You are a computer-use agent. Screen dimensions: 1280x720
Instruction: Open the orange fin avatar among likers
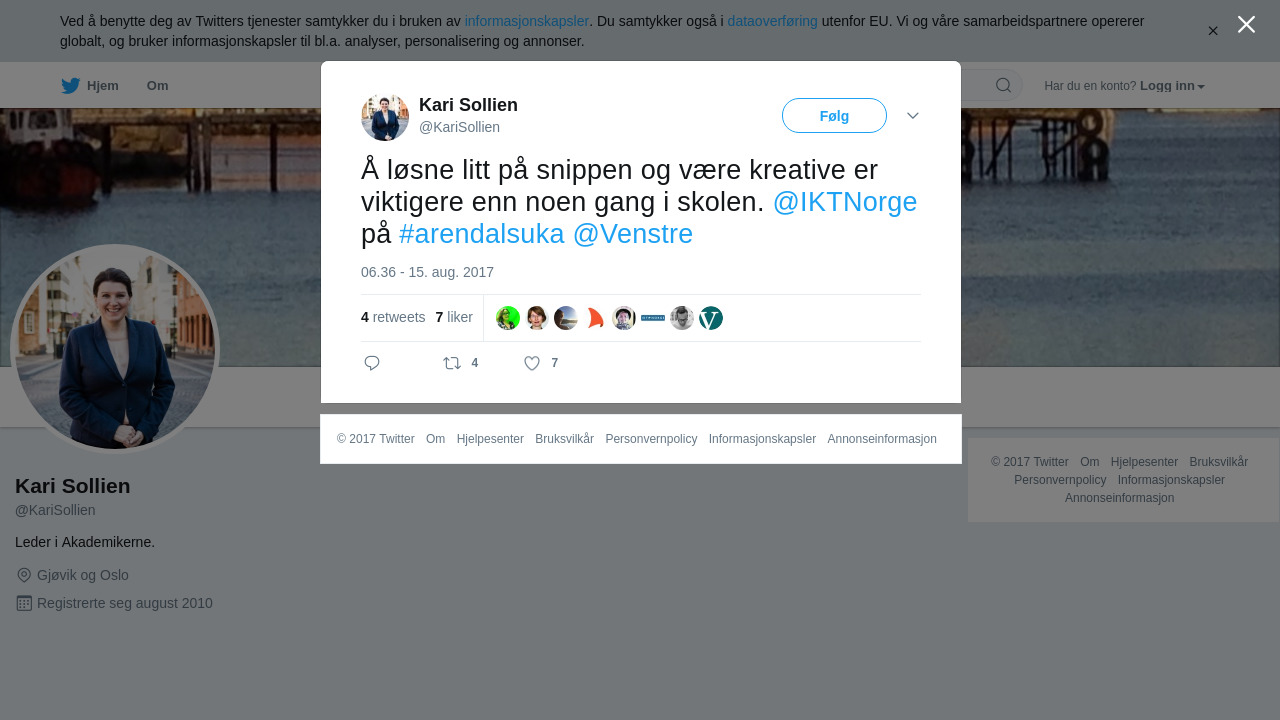595,318
